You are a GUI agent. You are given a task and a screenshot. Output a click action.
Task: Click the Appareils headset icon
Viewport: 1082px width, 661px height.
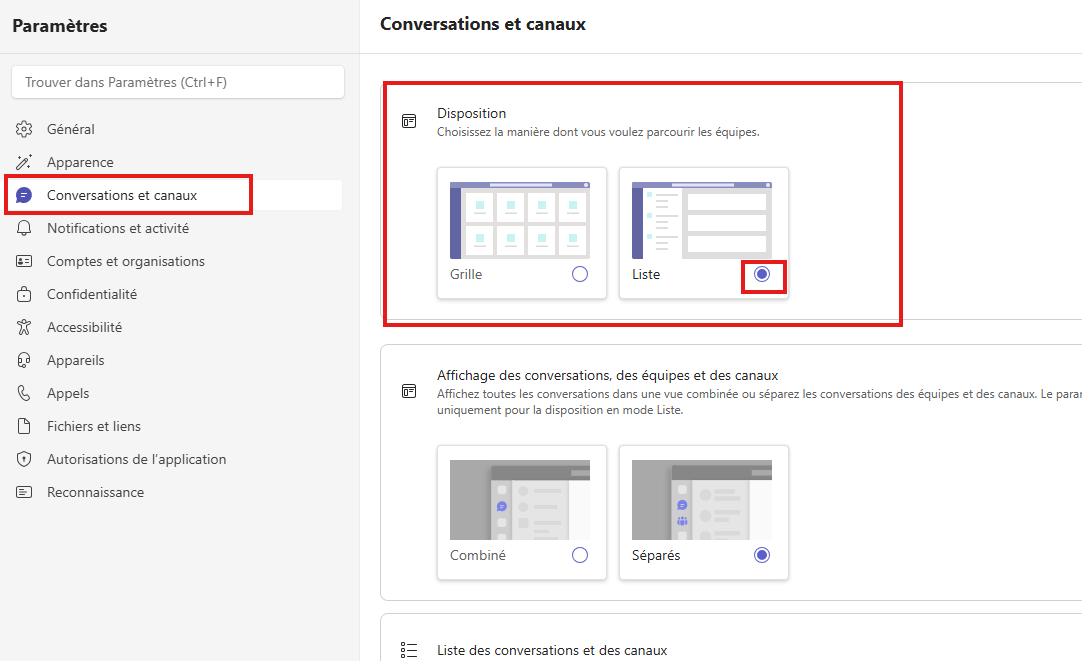[25, 360]
